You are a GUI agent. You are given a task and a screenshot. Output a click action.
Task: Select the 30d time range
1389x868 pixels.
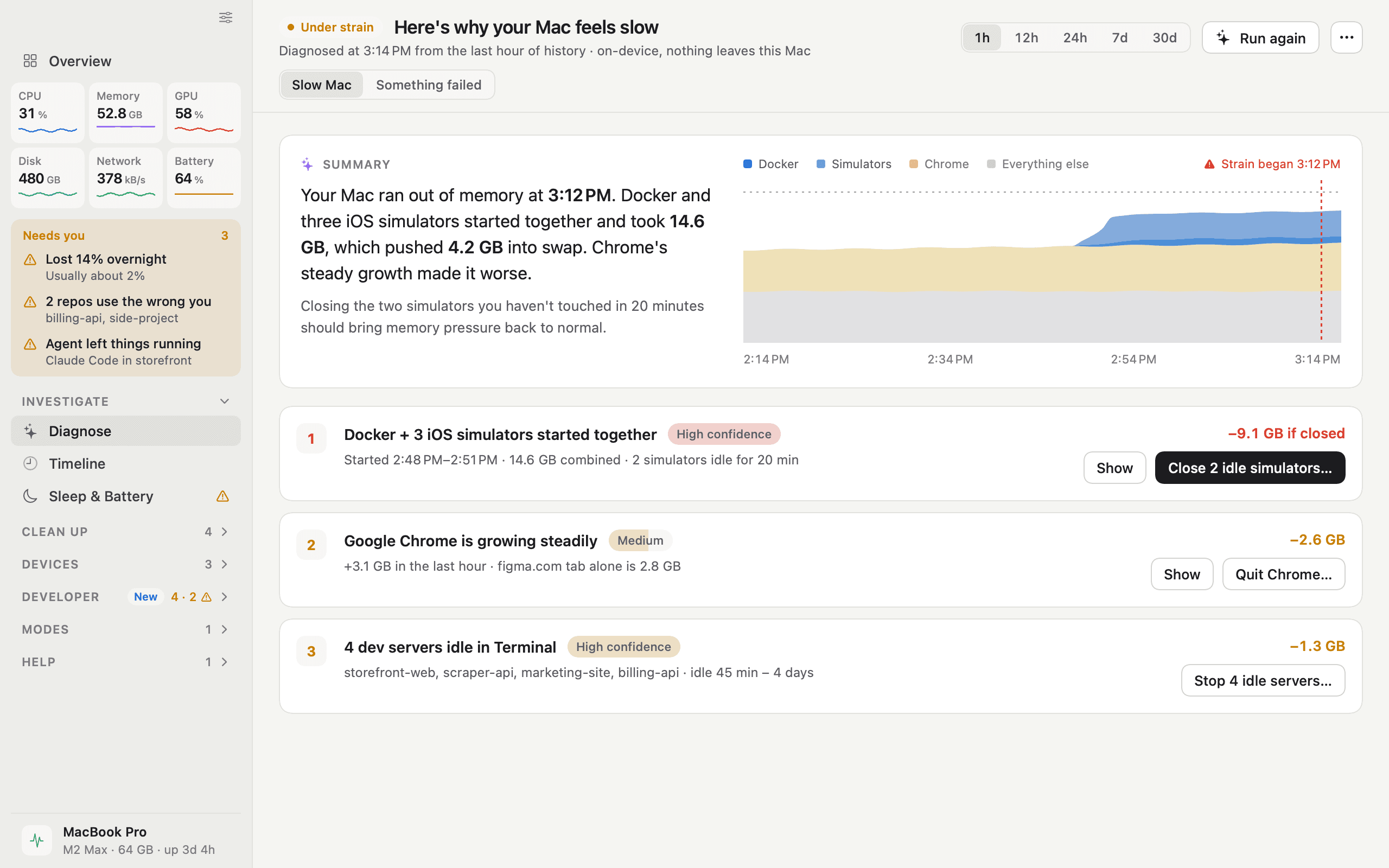click(1164, 38)
